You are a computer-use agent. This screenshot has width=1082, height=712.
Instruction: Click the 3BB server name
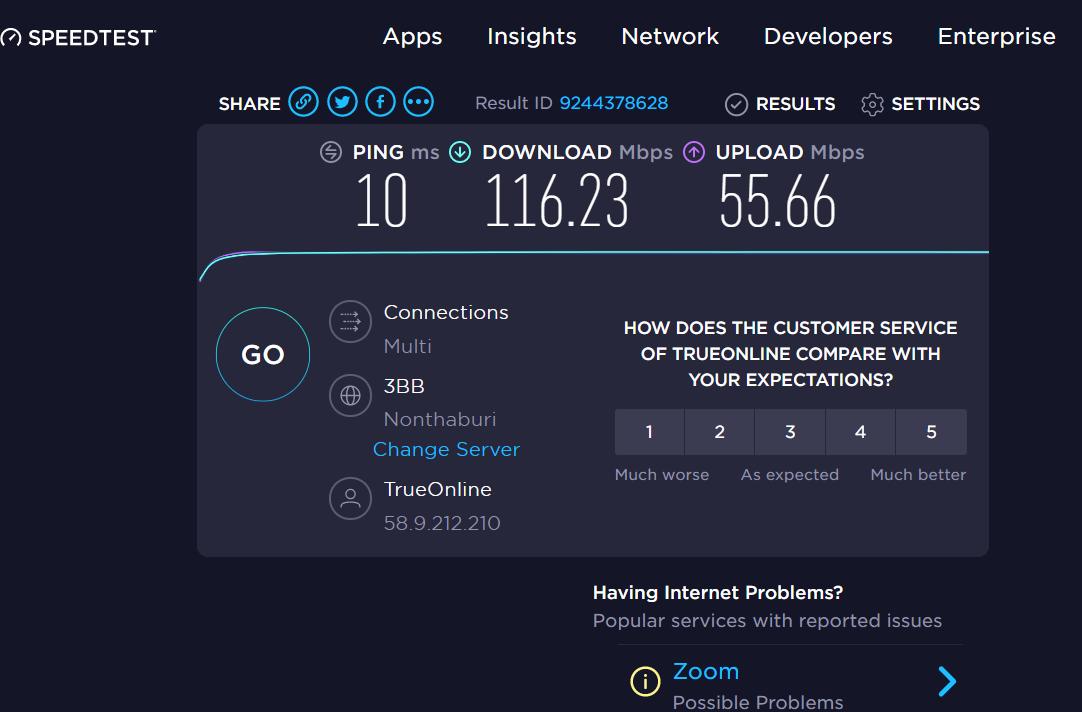click(404, 386)
